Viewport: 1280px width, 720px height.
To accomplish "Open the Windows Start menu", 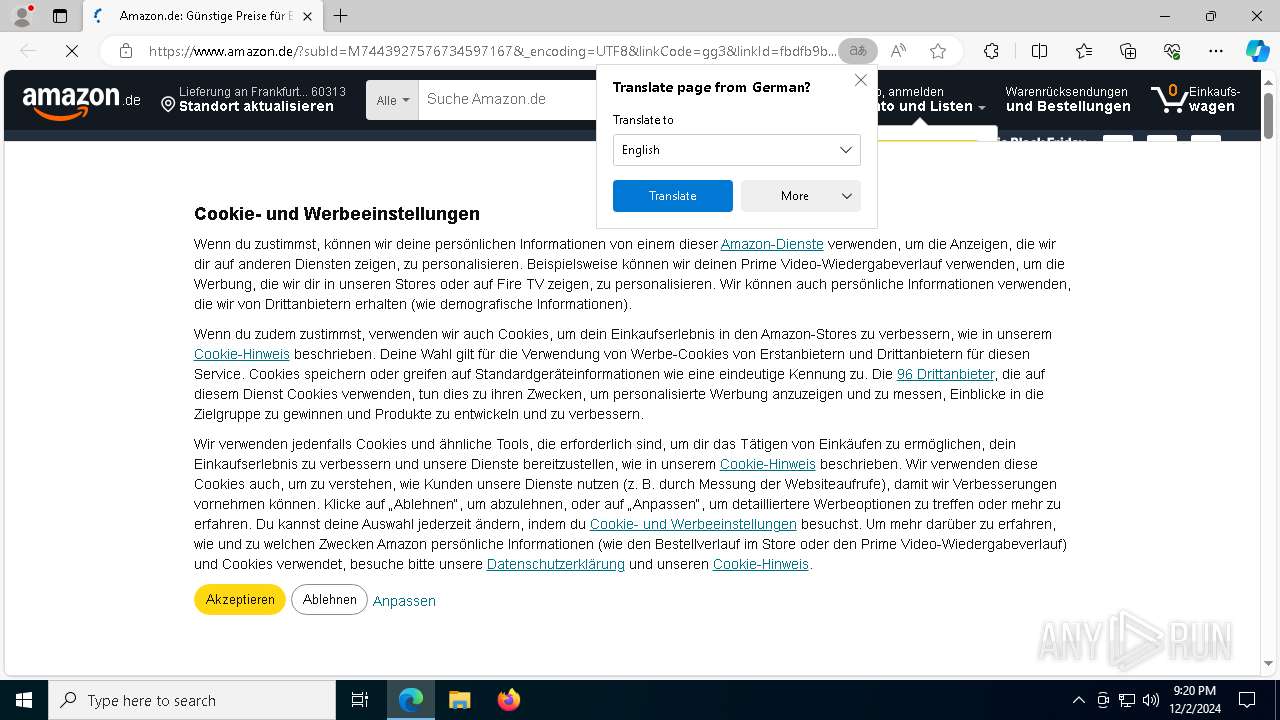I will pos(24,700).
